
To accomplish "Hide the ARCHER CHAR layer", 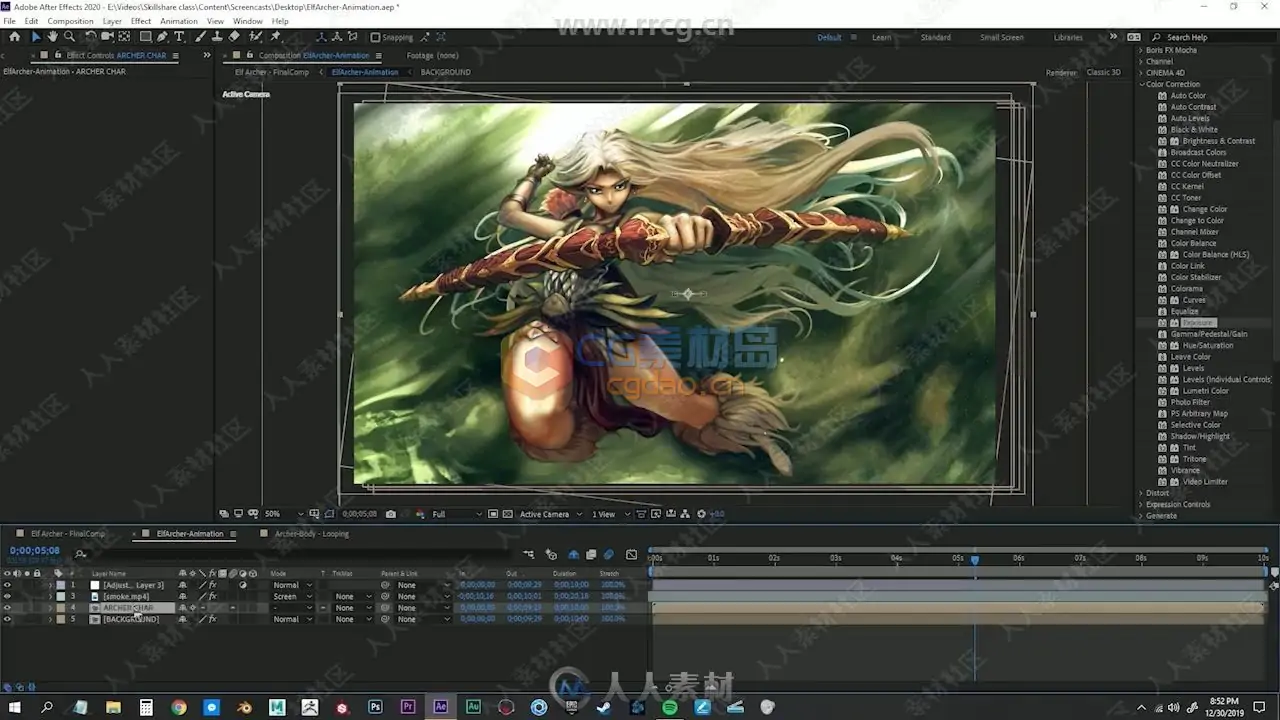I will click(x=7, y=608).
